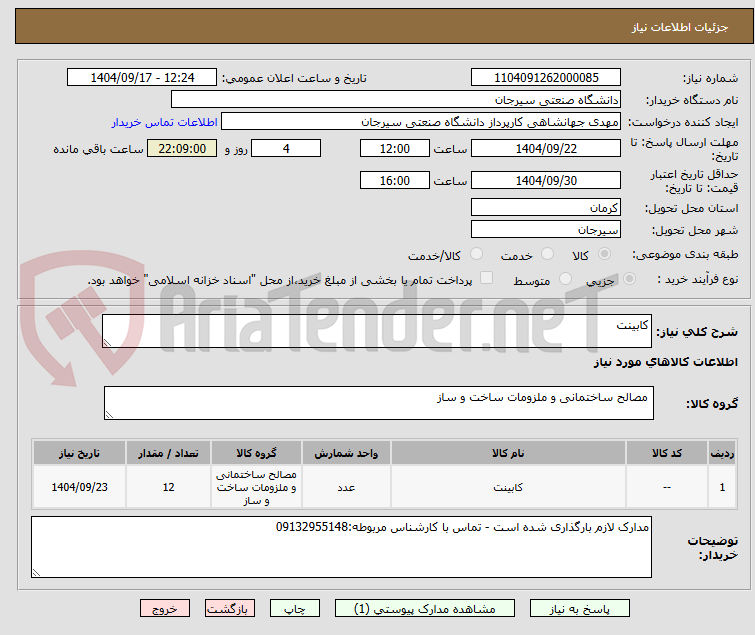Click the شهر محل تحویل field سیرجان
The height and width of the screenshot is (635, 755).
(x=546, y=230)
